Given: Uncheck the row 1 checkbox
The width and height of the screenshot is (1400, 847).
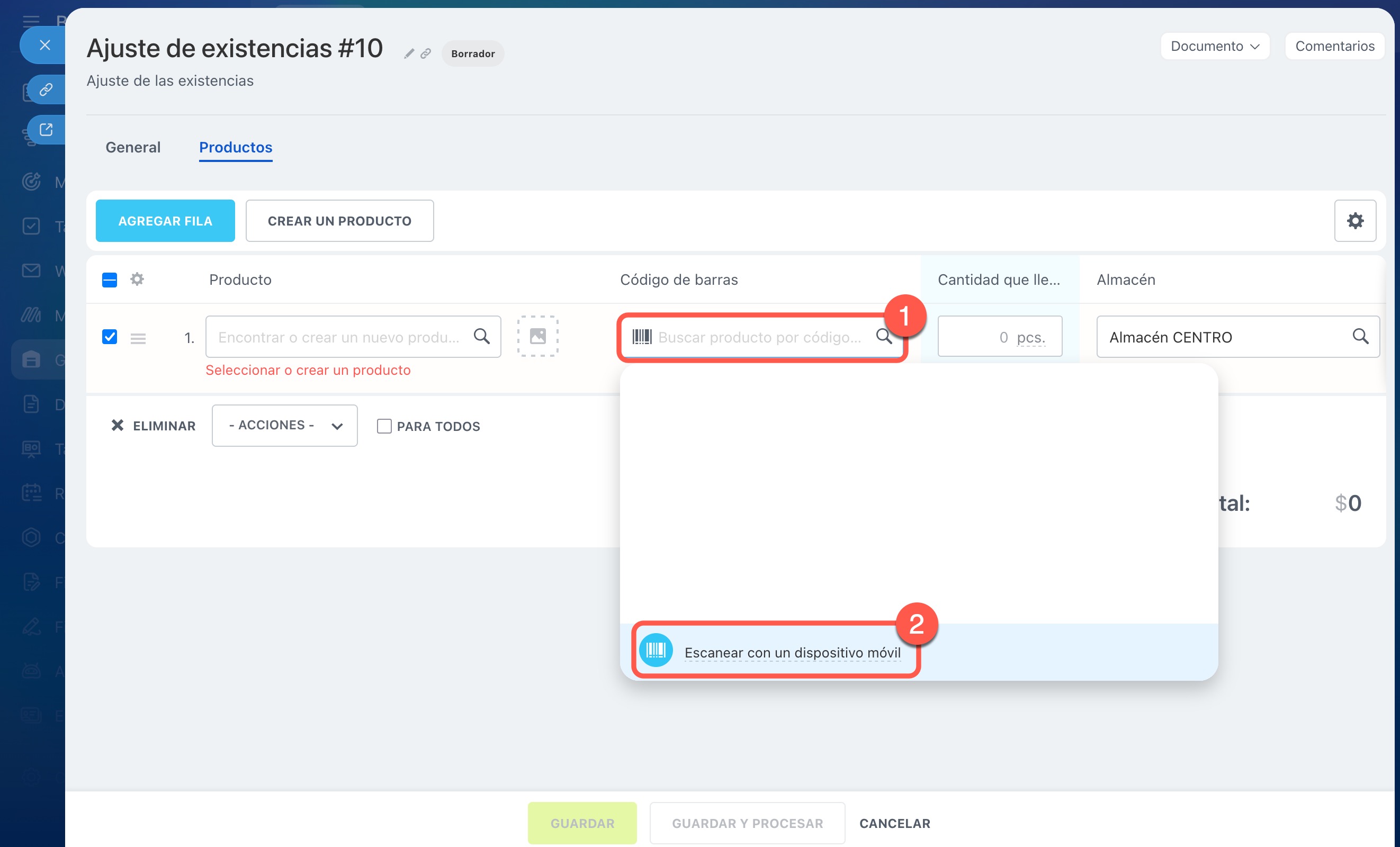Looking at the screenshot, I should pyautogui.click(x=110, y=336).
